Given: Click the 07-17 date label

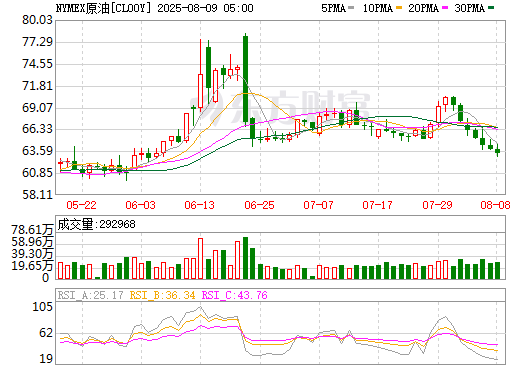Looking at the screenshot, I should point(377,205).
